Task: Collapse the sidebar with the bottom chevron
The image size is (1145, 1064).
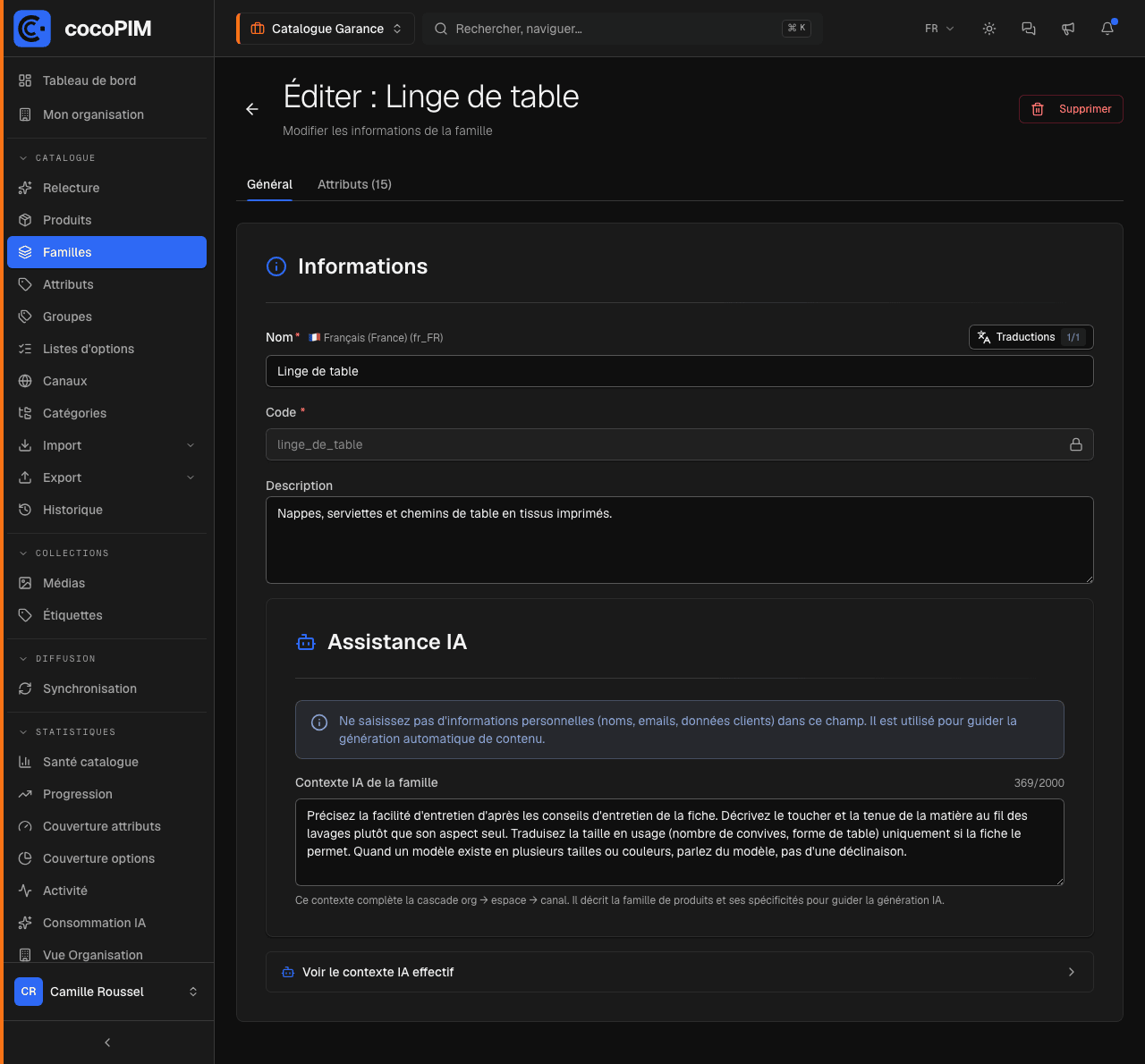Action: pyautogui.click(x=107, y=1043)
